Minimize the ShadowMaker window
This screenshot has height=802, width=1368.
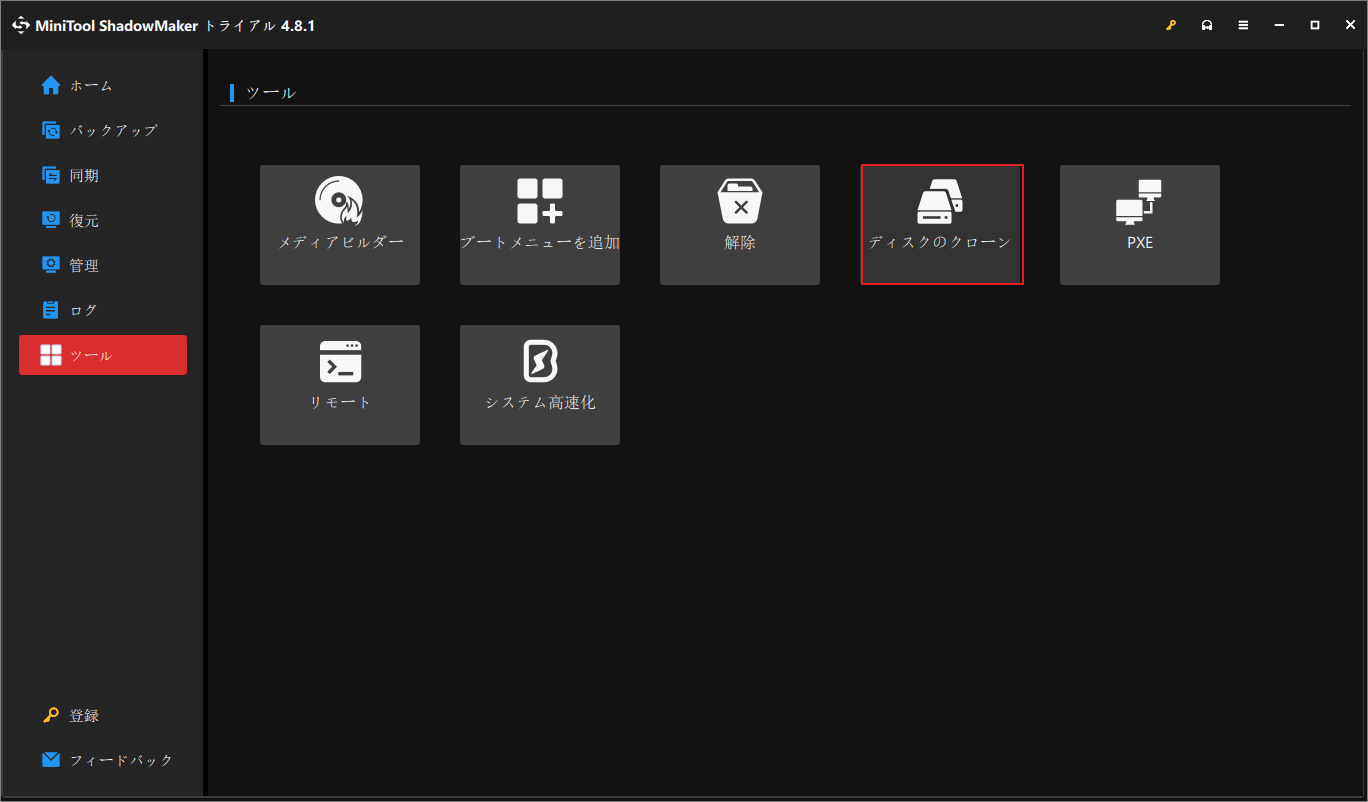point(1279,25)
